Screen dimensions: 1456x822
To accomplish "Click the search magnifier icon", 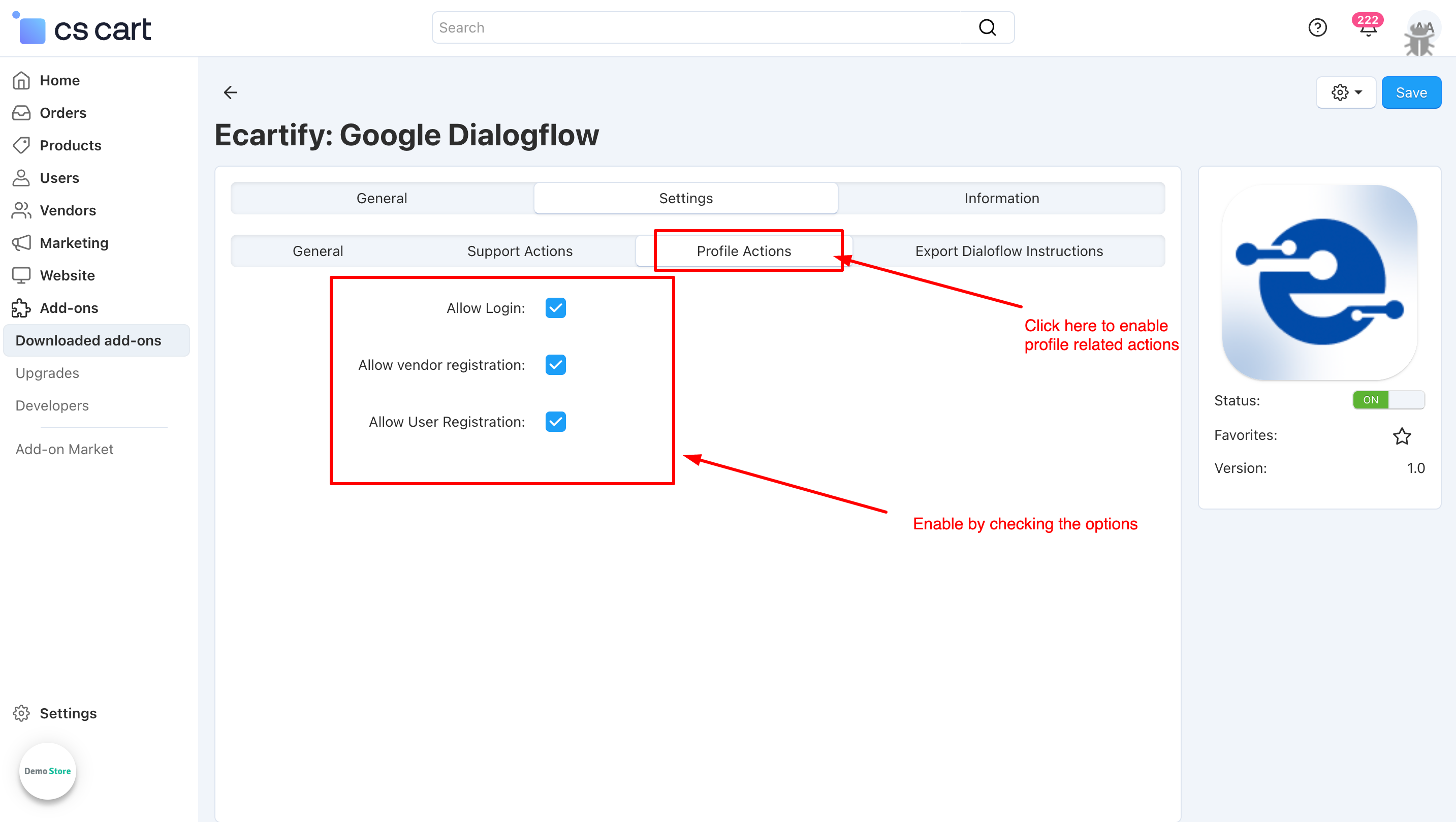I will [x=987, y=27].
